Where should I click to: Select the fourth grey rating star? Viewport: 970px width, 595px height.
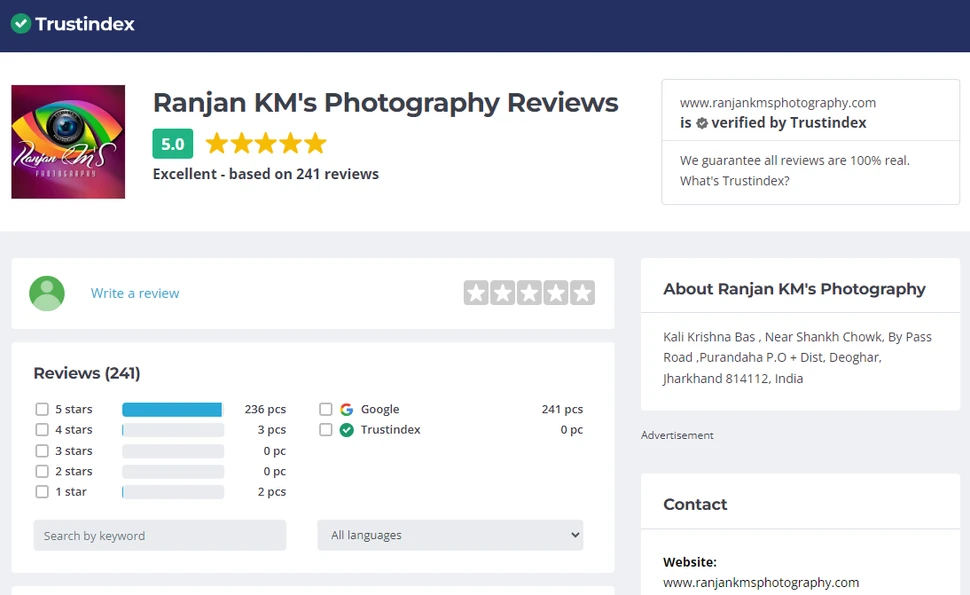[x=556, y=293]
